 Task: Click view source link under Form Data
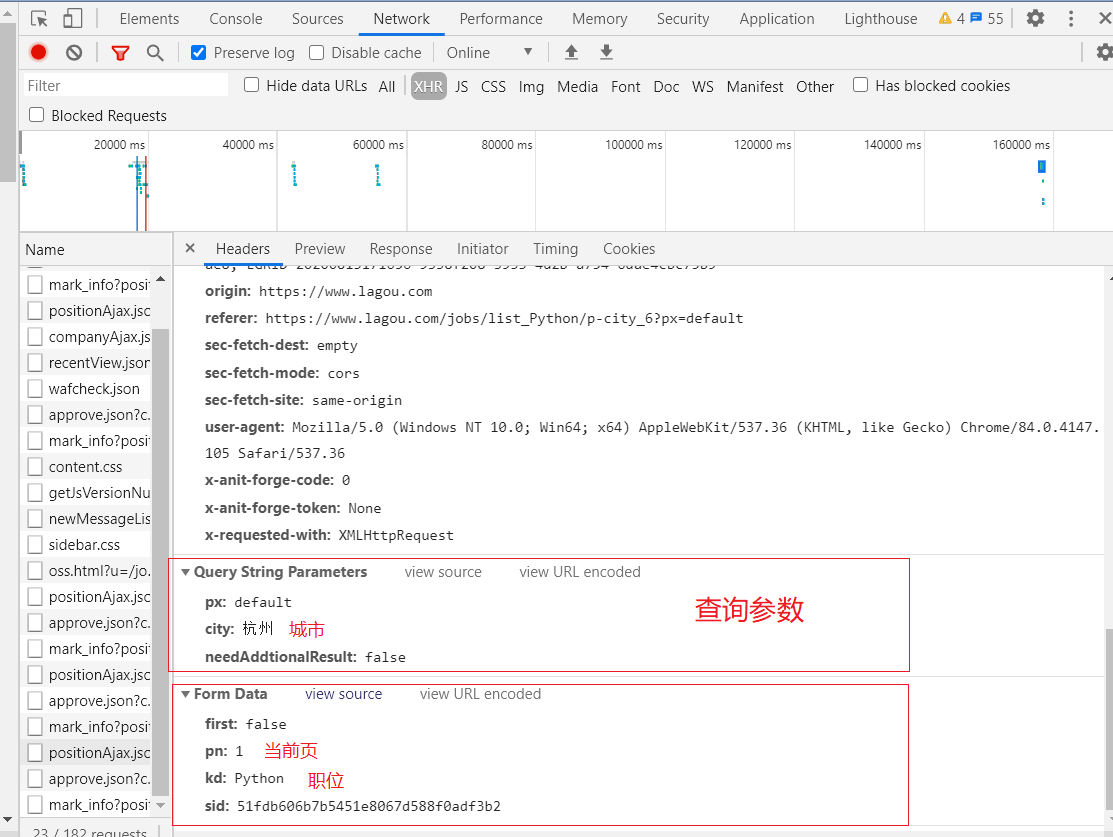(343, 694)
